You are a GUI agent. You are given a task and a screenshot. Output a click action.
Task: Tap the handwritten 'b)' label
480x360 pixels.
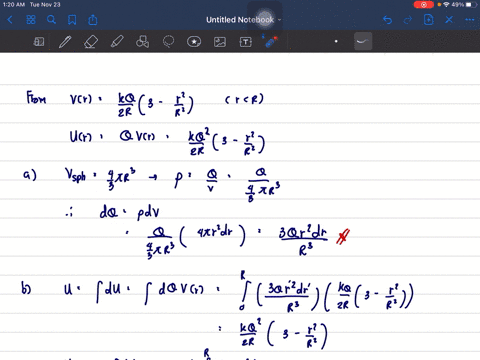[26, 288]
